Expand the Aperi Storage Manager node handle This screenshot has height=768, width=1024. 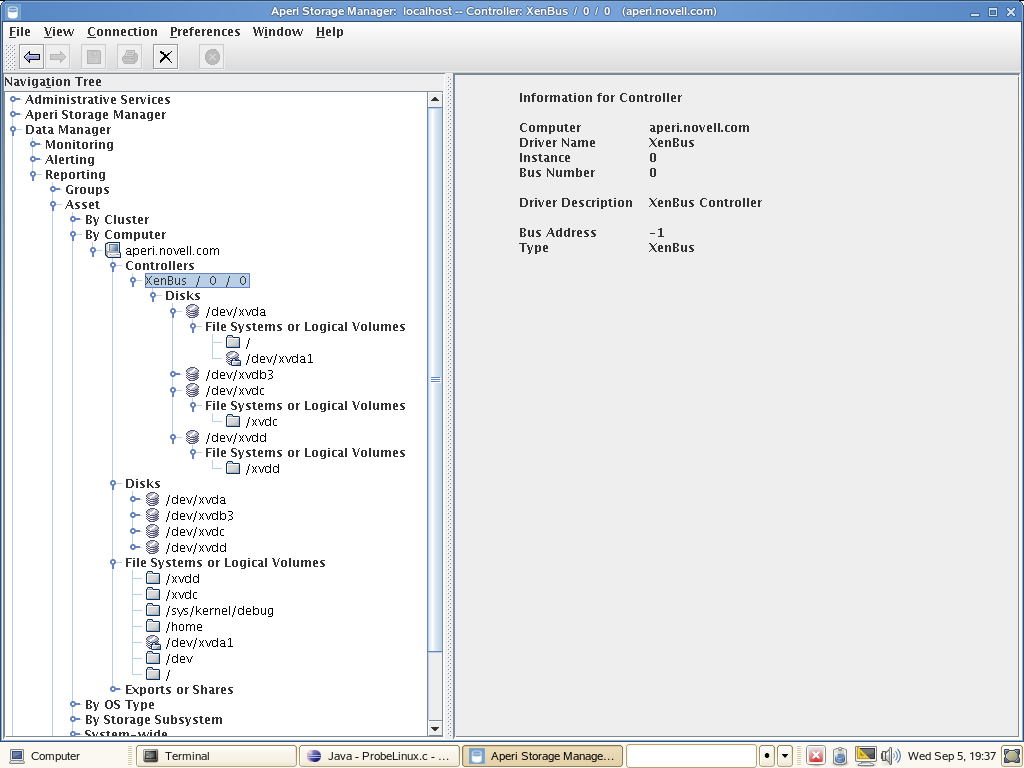tap(14, 114)
